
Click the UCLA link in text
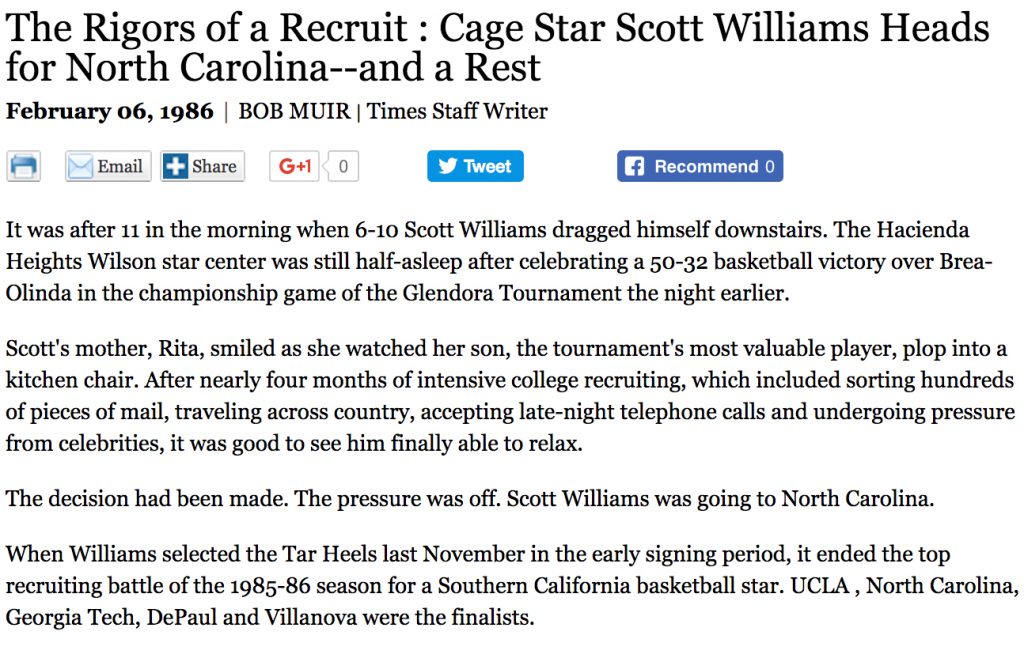[x=820, y=585]
